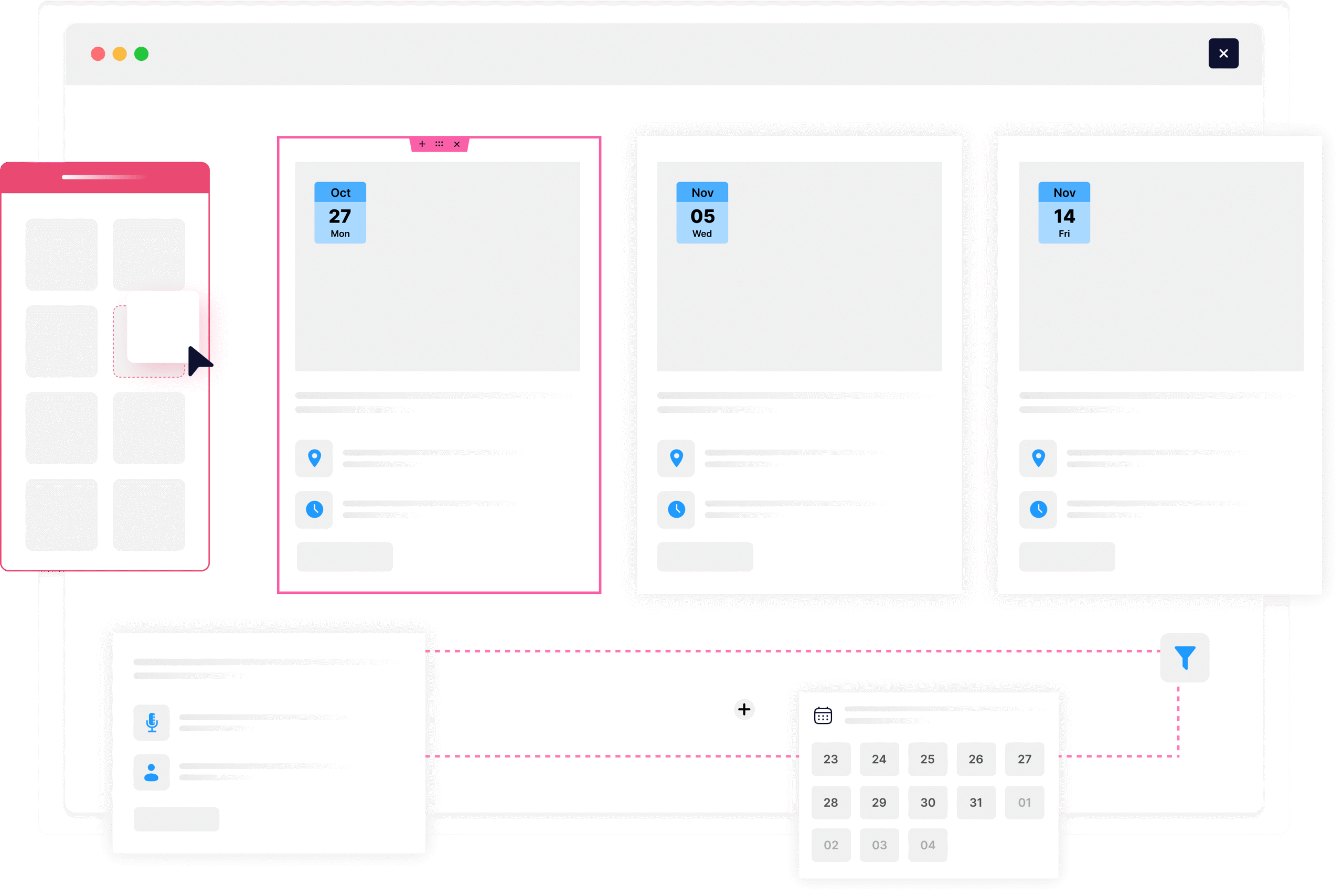Viewport: 1343px width, 896px height.
Task: Click the microphone icon in speaker card
Action: [x=152, y=722]
